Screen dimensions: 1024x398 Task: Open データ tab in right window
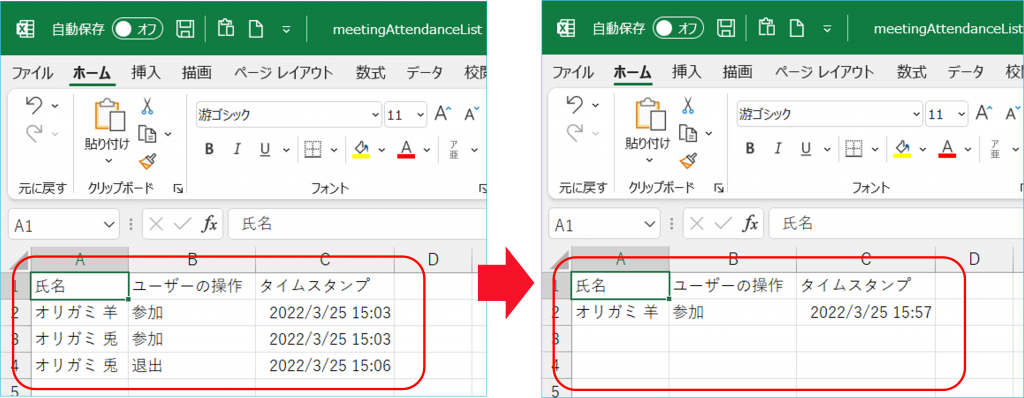tap(965, 73)
